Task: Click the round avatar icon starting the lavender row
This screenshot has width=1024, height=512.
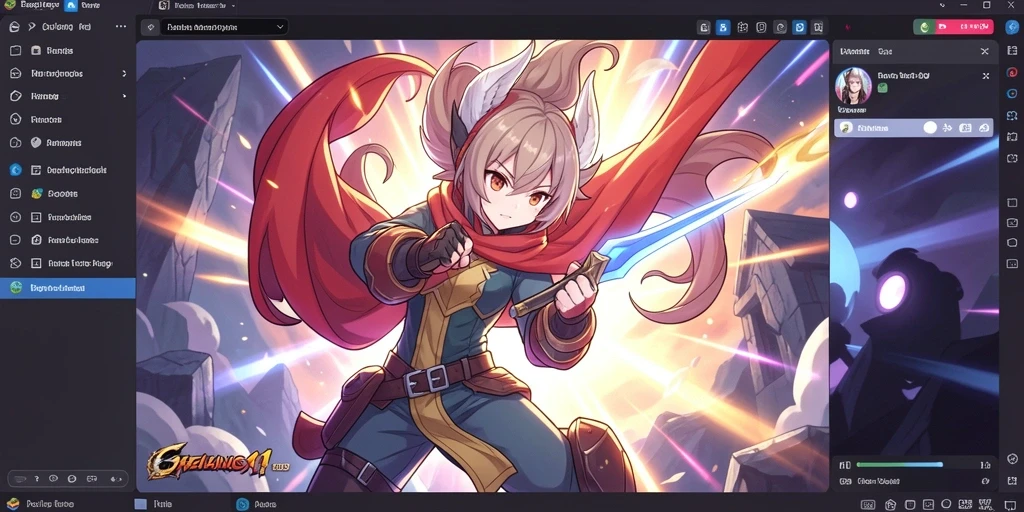Action: (845, 128)
